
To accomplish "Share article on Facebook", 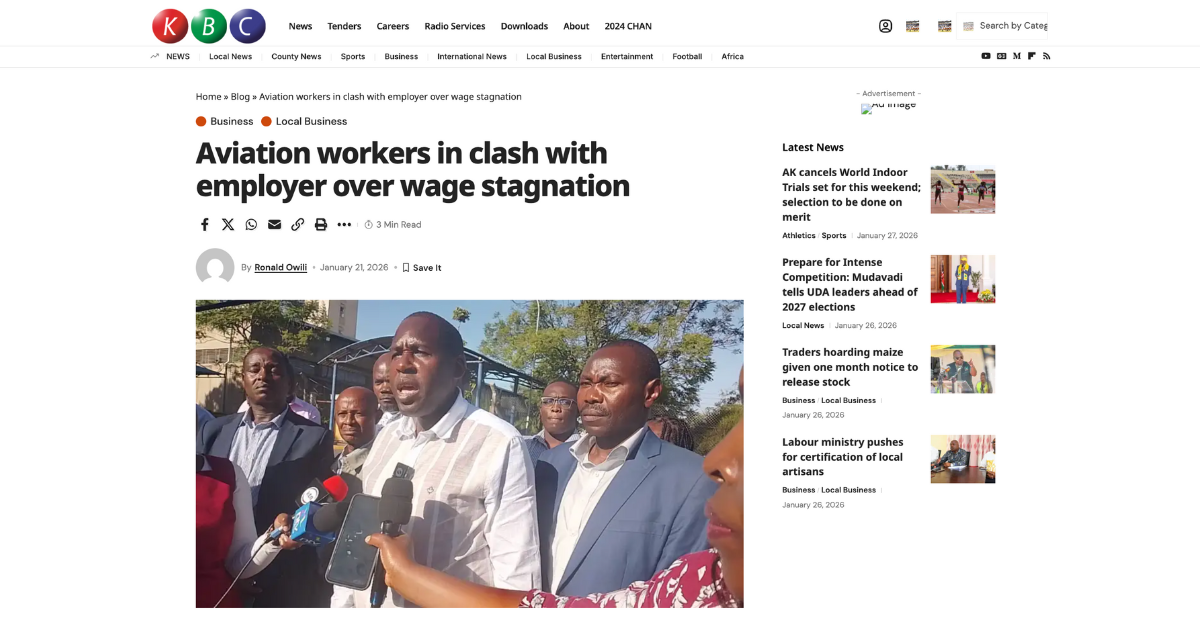I will click(205, 225).
